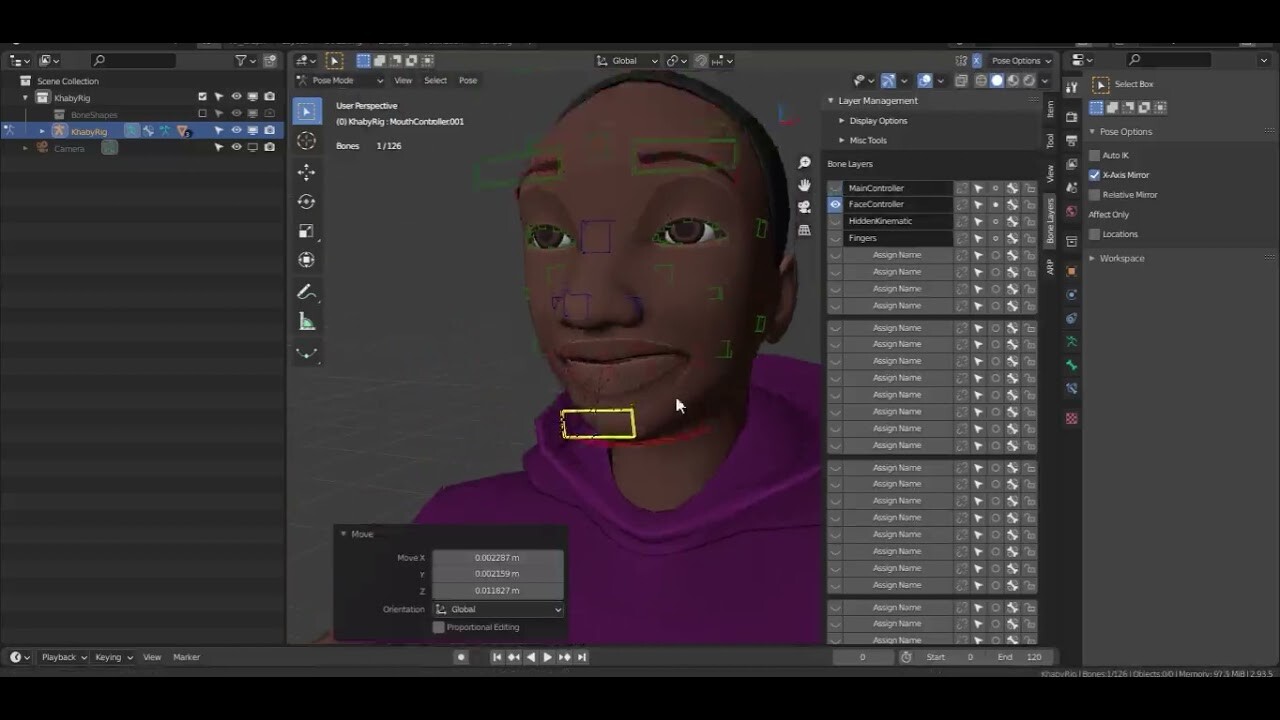Select the Move tool in the viewport toolbar
Viewport: 1280px width, 720px height.
tap(306, 171)
